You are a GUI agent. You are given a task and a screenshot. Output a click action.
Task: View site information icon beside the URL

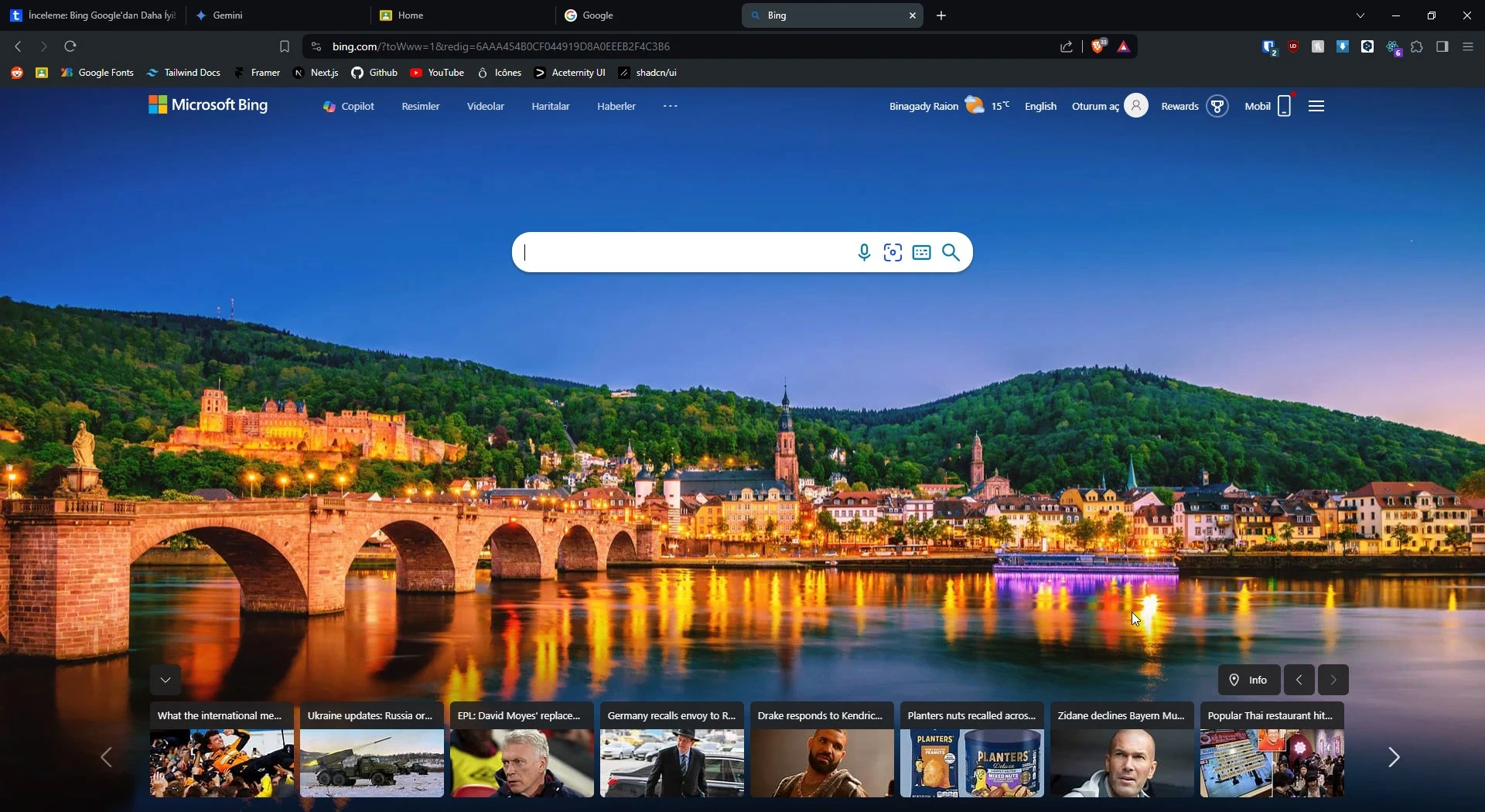[316, 47]
